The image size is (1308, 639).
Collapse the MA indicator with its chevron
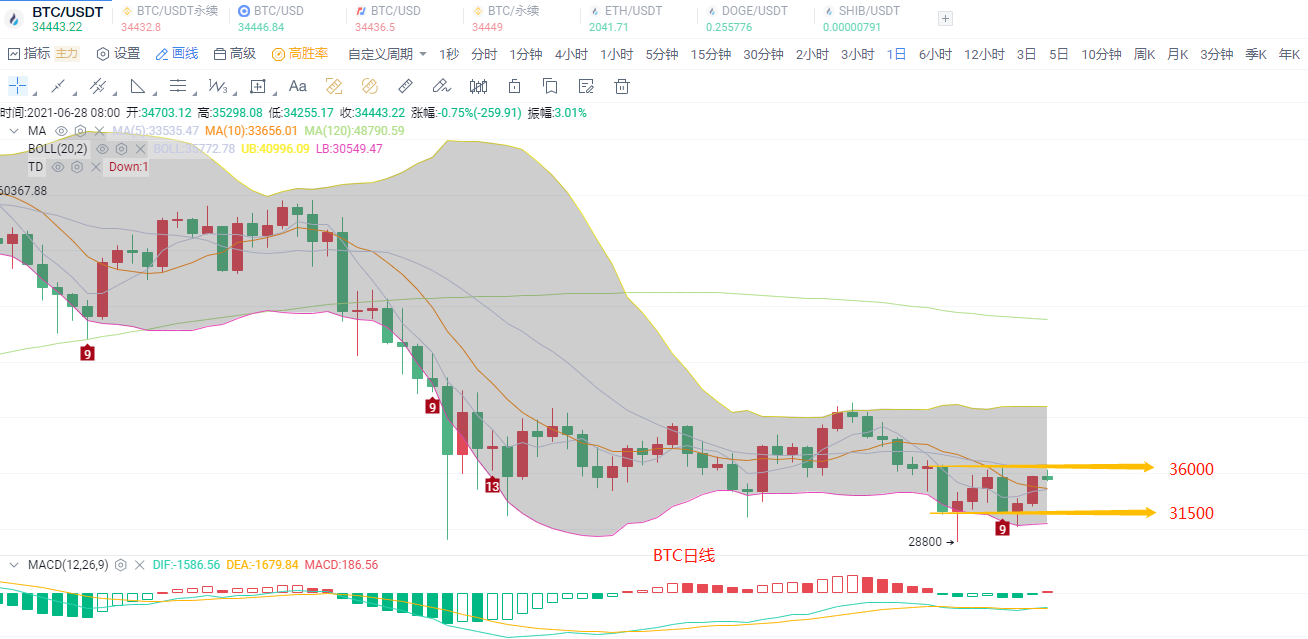[x=14, y=131]
